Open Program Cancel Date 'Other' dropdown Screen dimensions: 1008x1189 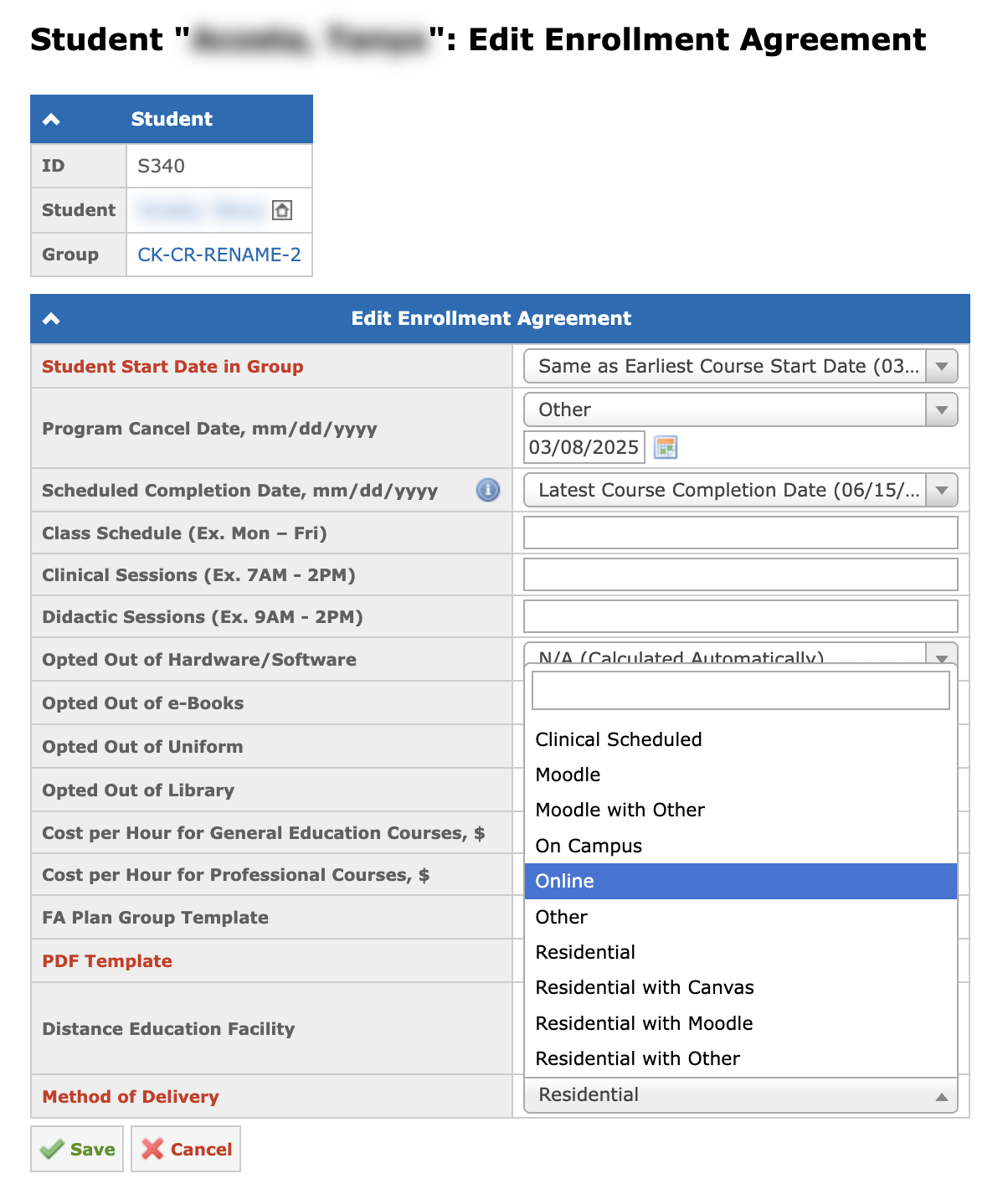(741, 409)
